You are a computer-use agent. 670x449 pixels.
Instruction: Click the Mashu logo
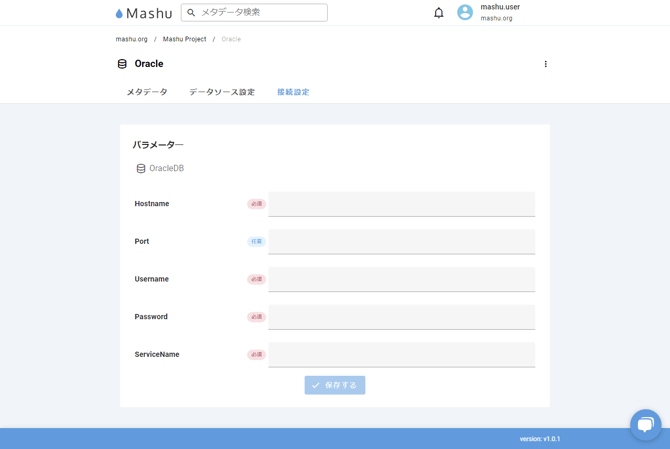tap(144, 13)
